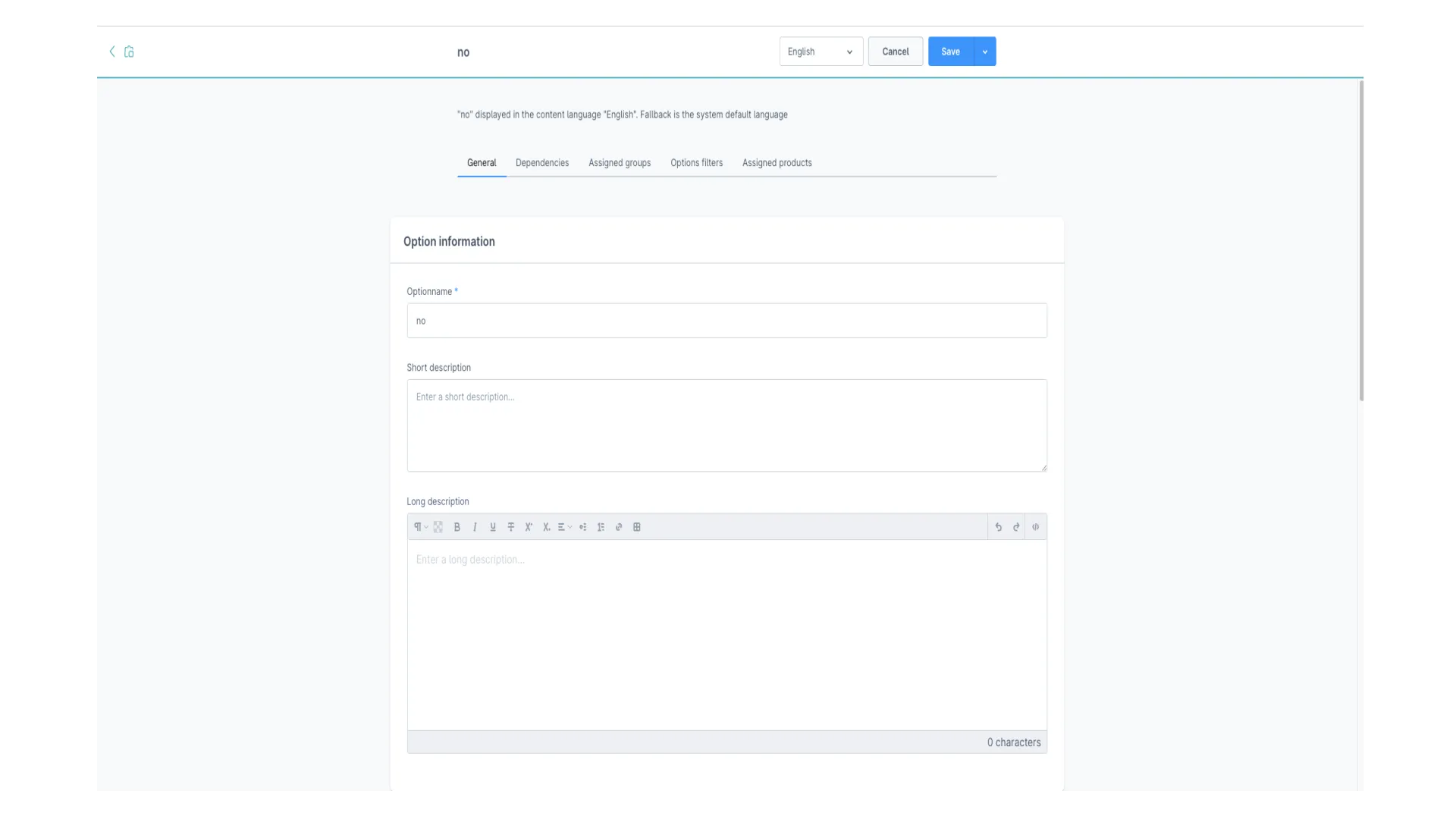Apply bold formatting in long description editor

click(x=457, y=527)
